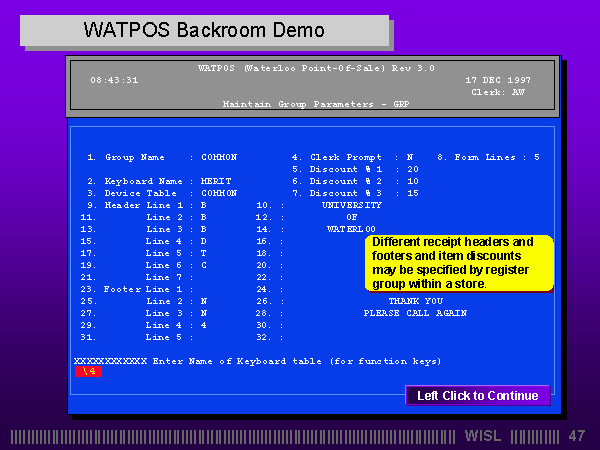600x450 pixels.
Task: Select the Discount % 3 value 15
Action: [x=412, y=193]
